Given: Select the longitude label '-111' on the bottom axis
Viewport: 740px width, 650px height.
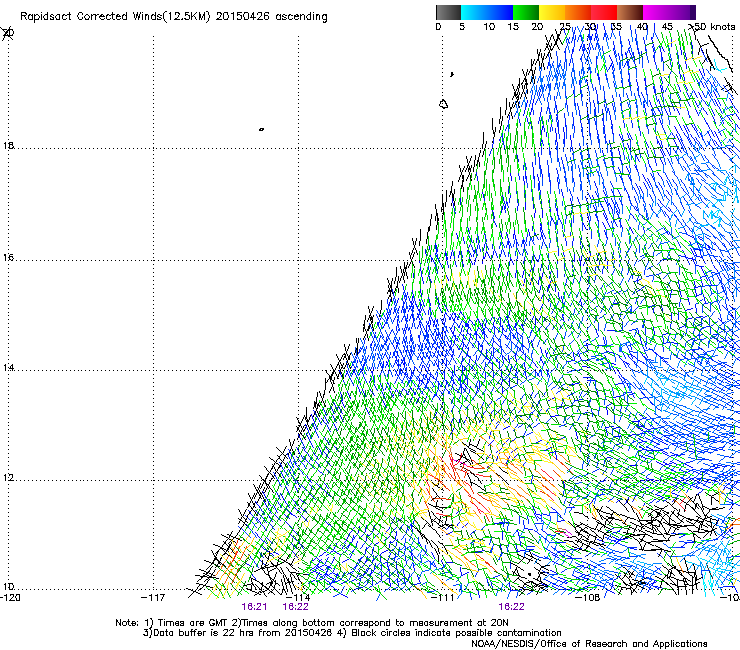Looking at the screenshot, I should 443,598.
